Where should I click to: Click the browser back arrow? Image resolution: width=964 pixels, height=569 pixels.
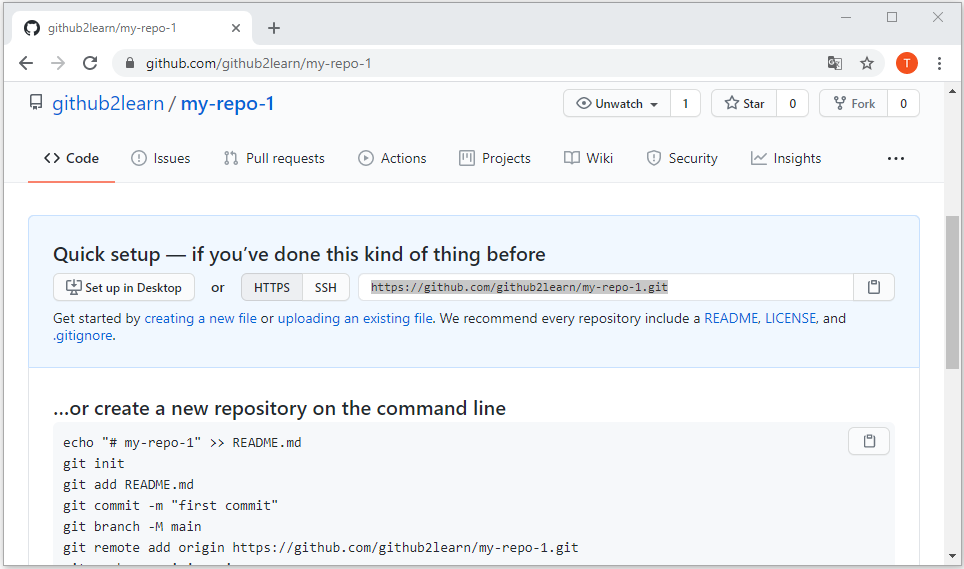(26, 63)
